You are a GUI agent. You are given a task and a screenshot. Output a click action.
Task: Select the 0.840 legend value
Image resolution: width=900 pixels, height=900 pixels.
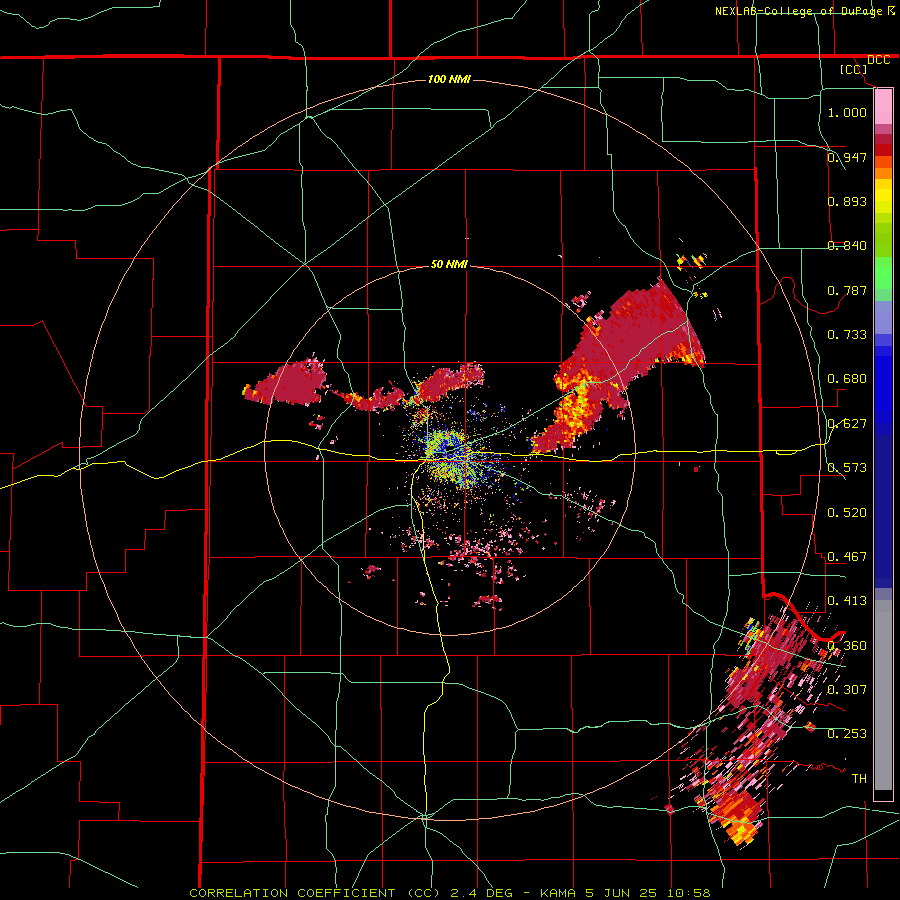click(x=847, y=246)
